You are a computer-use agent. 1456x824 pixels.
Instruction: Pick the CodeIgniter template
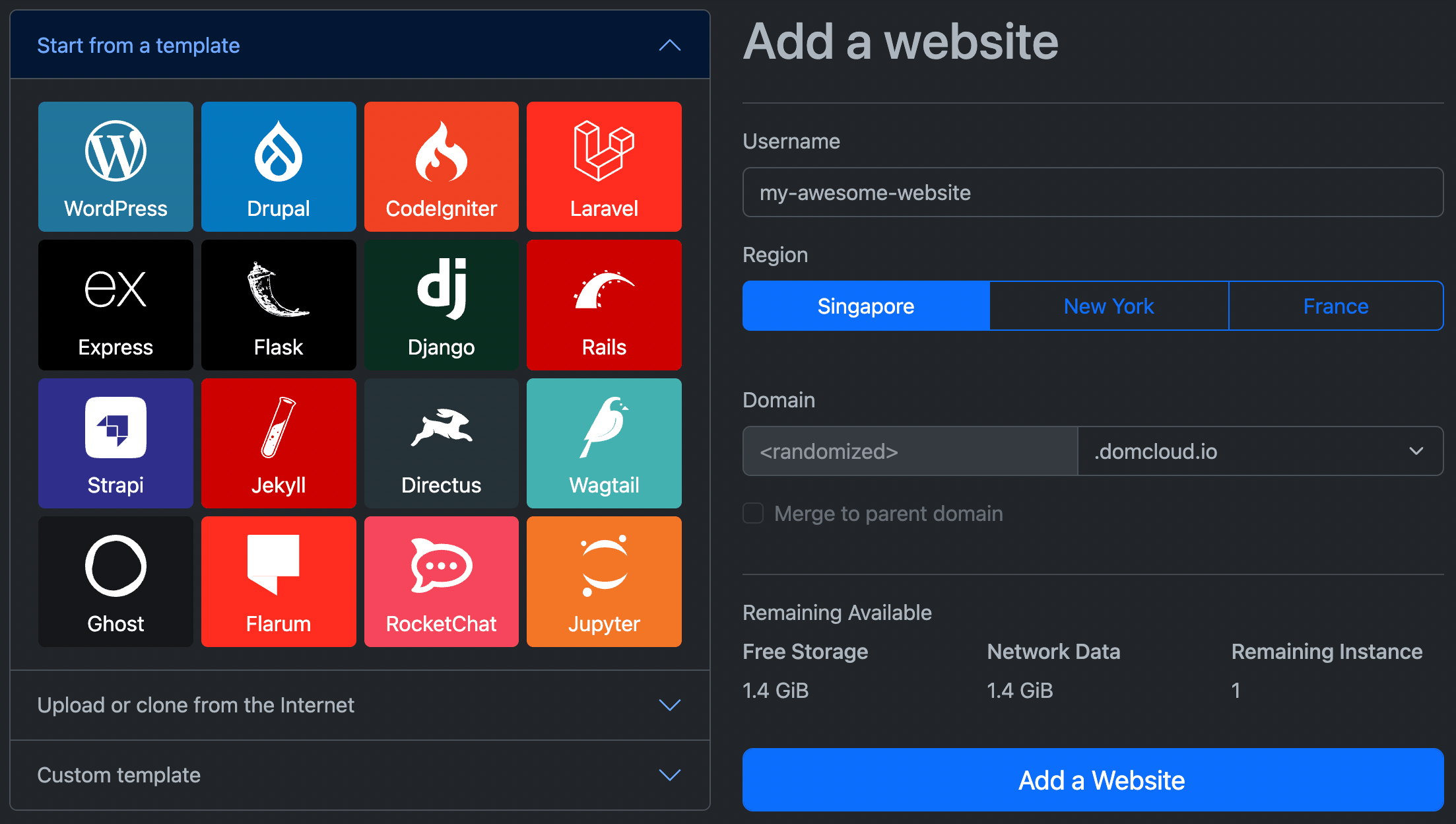click(x=442, y=166)
